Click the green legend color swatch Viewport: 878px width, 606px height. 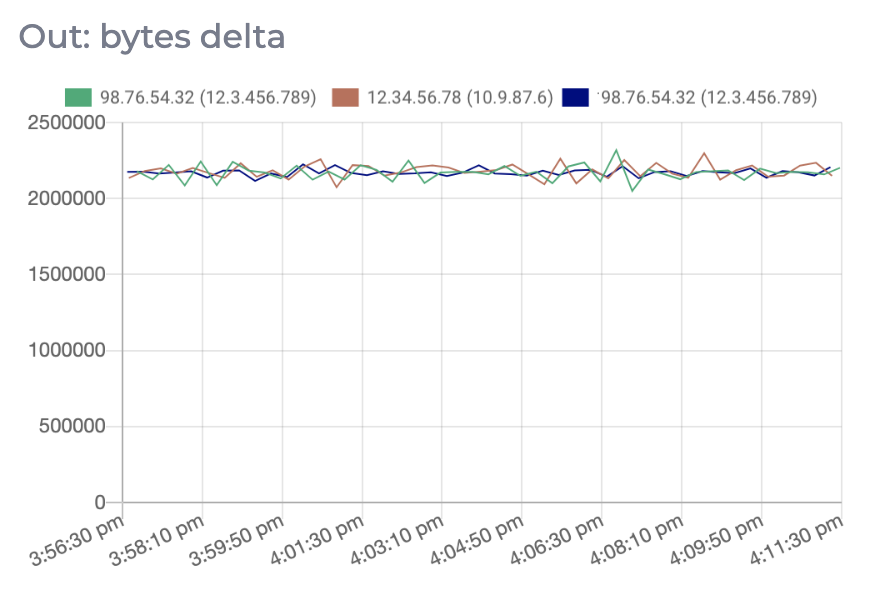[77, 97]
